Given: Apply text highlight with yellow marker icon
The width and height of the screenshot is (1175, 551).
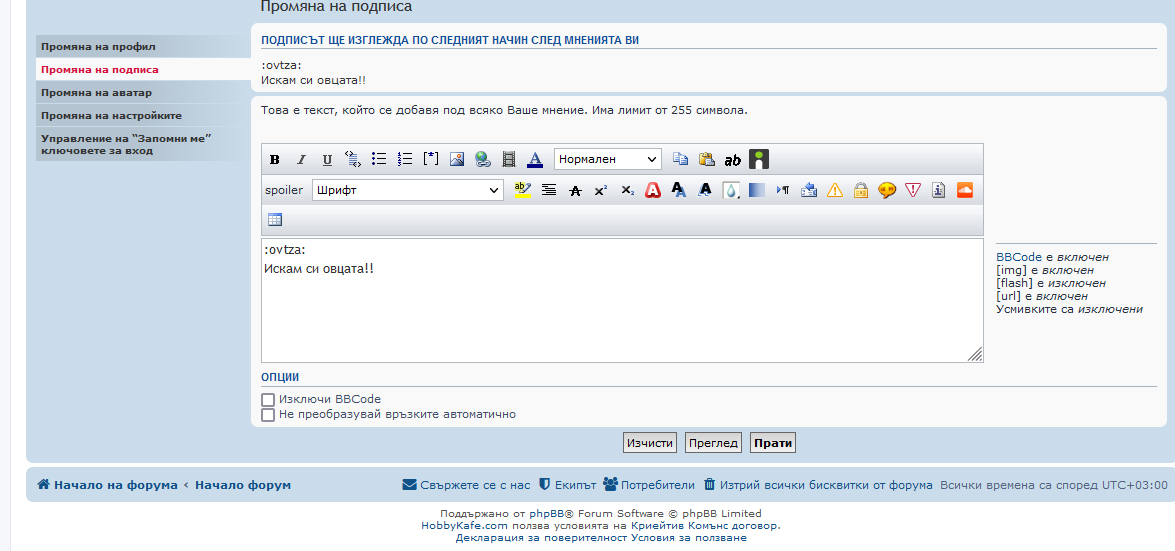Looking at the screenshot, I should point(523,190).
